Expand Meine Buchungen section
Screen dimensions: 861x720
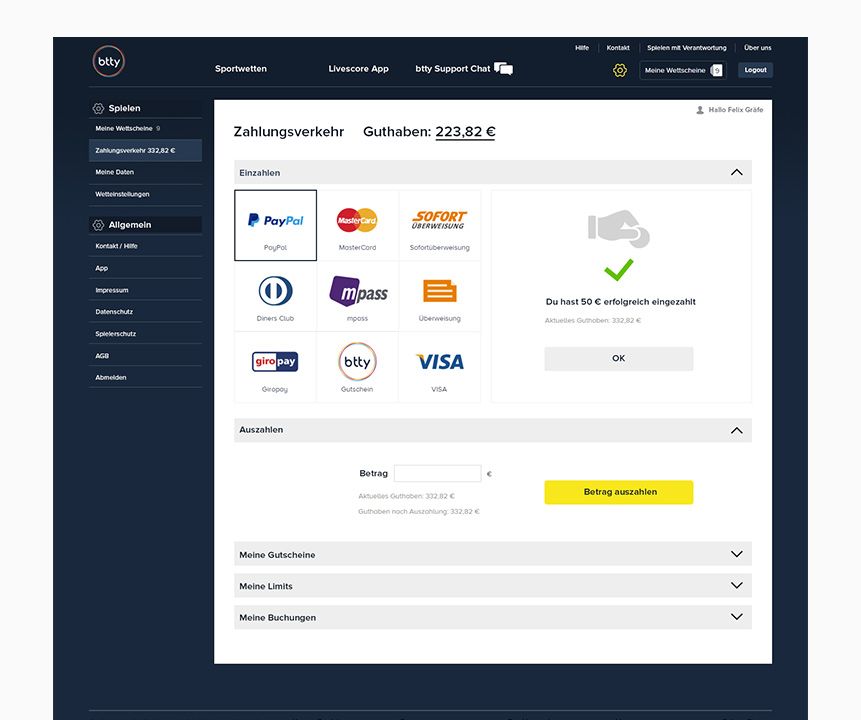[x=737, y=617]
